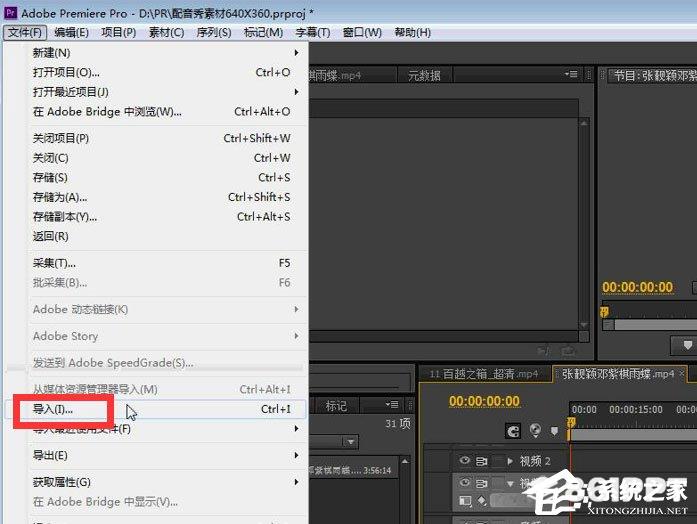The image size is (697, 524).
Task: Toggle sync lock on 视频 2 track
Action: 481,461
